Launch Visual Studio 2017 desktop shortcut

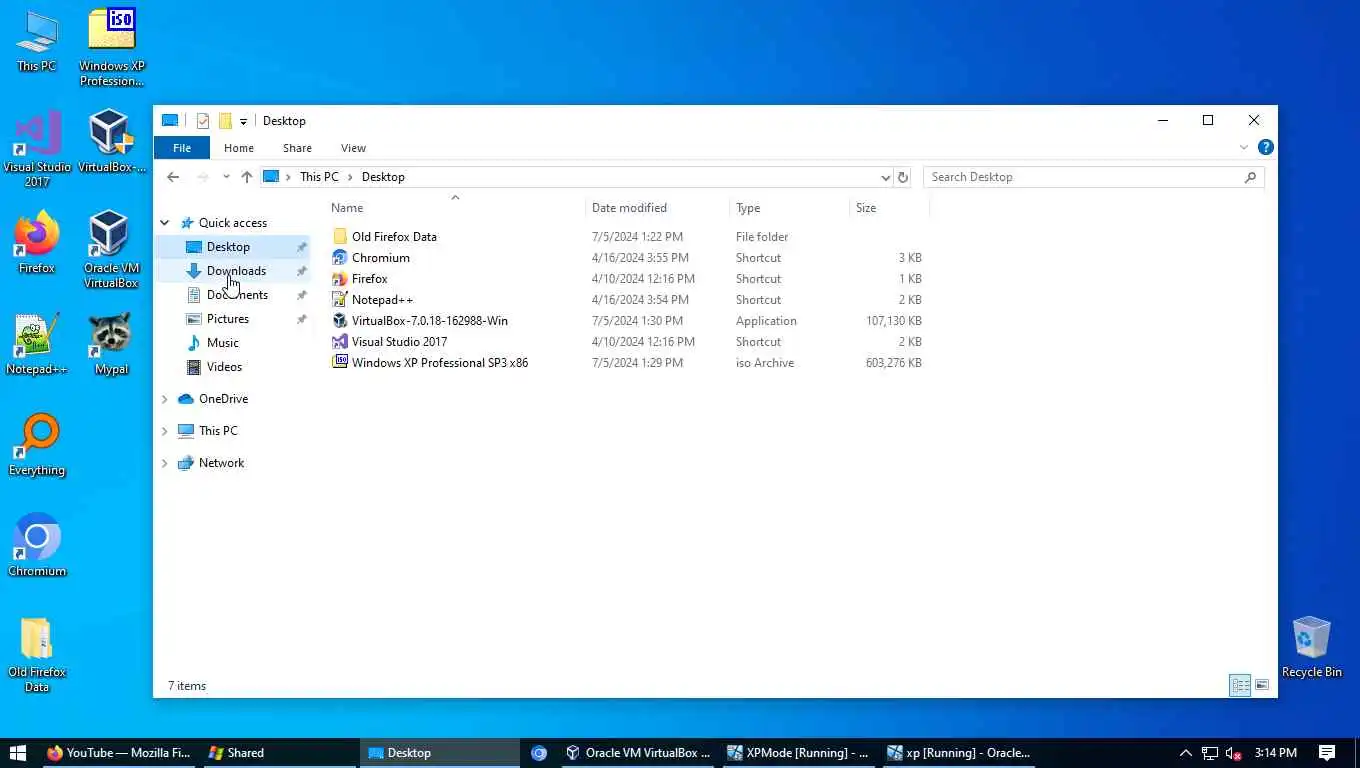(37, 149)
